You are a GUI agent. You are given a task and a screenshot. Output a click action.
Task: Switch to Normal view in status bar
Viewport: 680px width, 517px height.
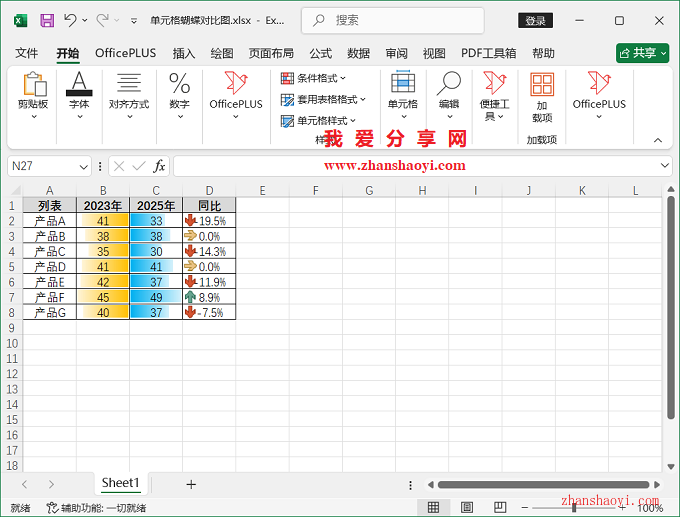[433, 508]
